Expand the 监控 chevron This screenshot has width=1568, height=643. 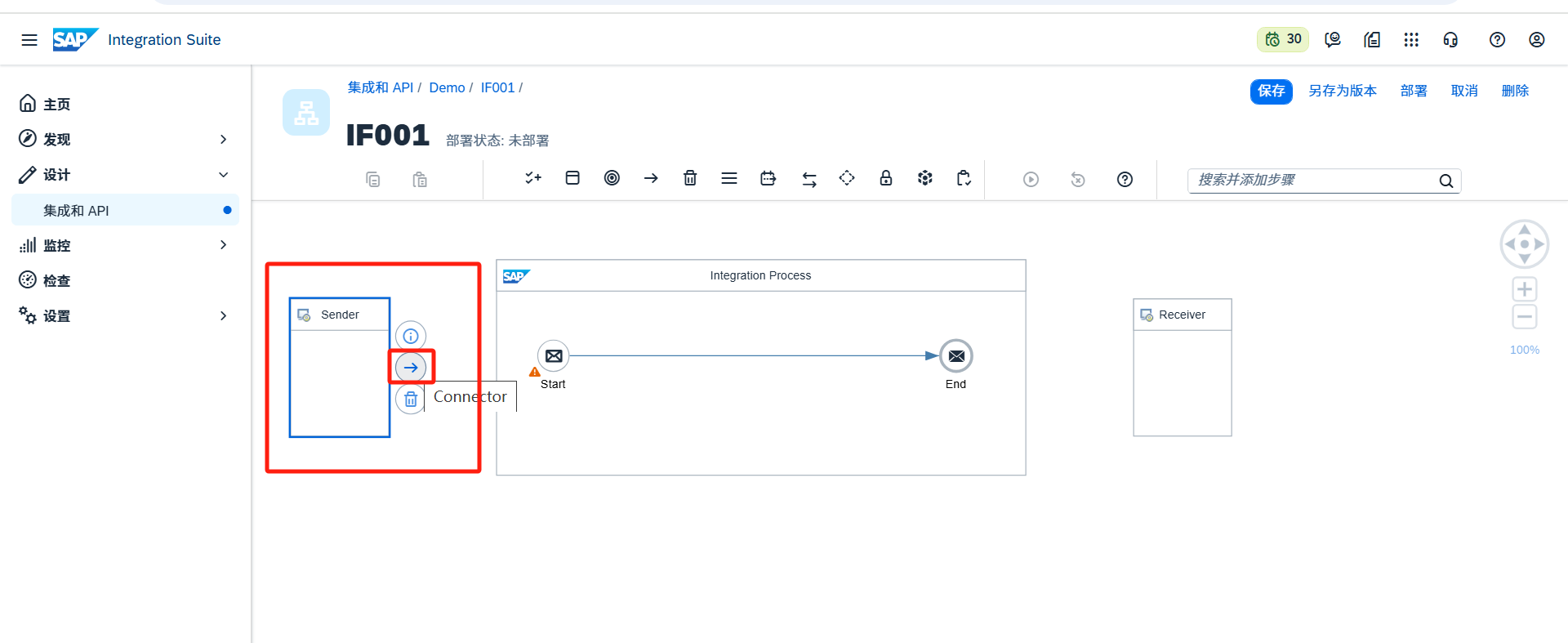coord(223,245)
